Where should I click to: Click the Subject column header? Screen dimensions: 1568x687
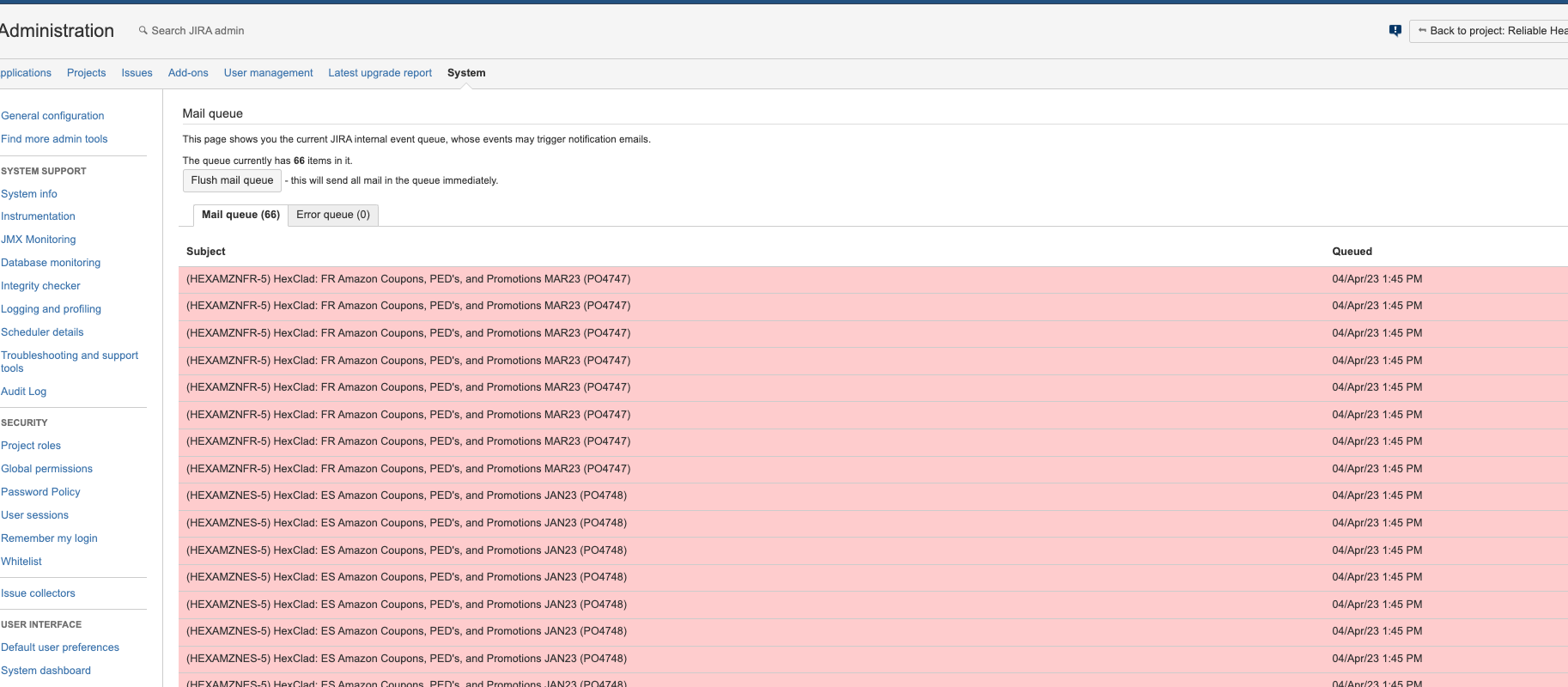[x=205, y=252]
